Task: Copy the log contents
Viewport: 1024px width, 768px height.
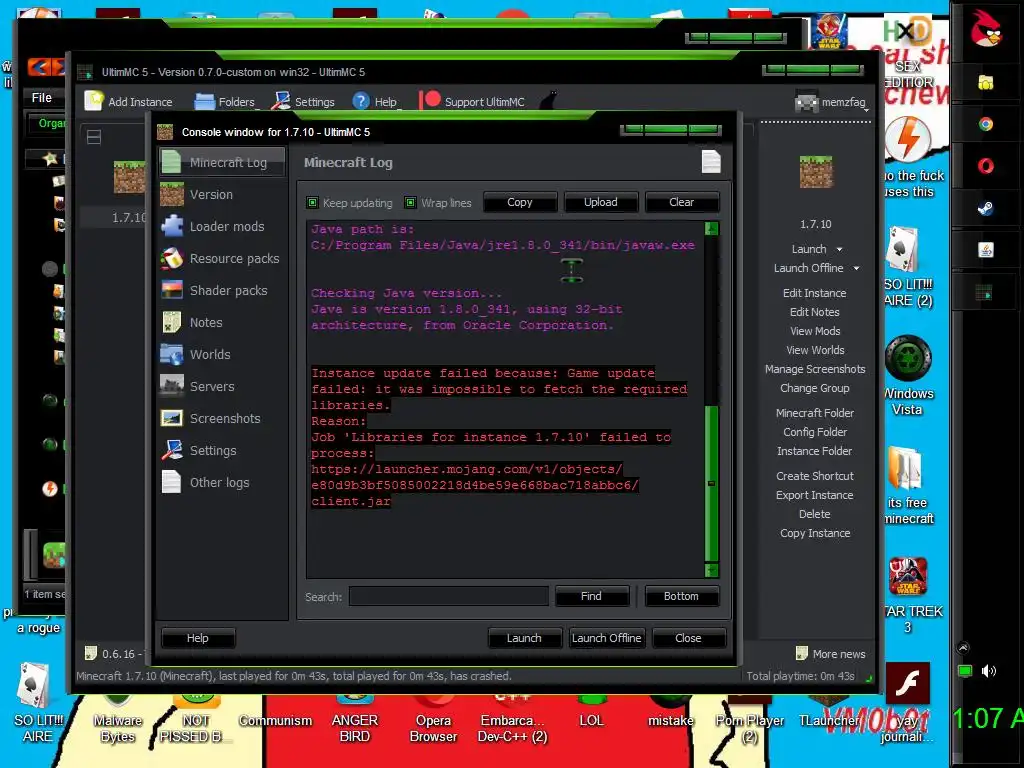Action: point(520,202)
